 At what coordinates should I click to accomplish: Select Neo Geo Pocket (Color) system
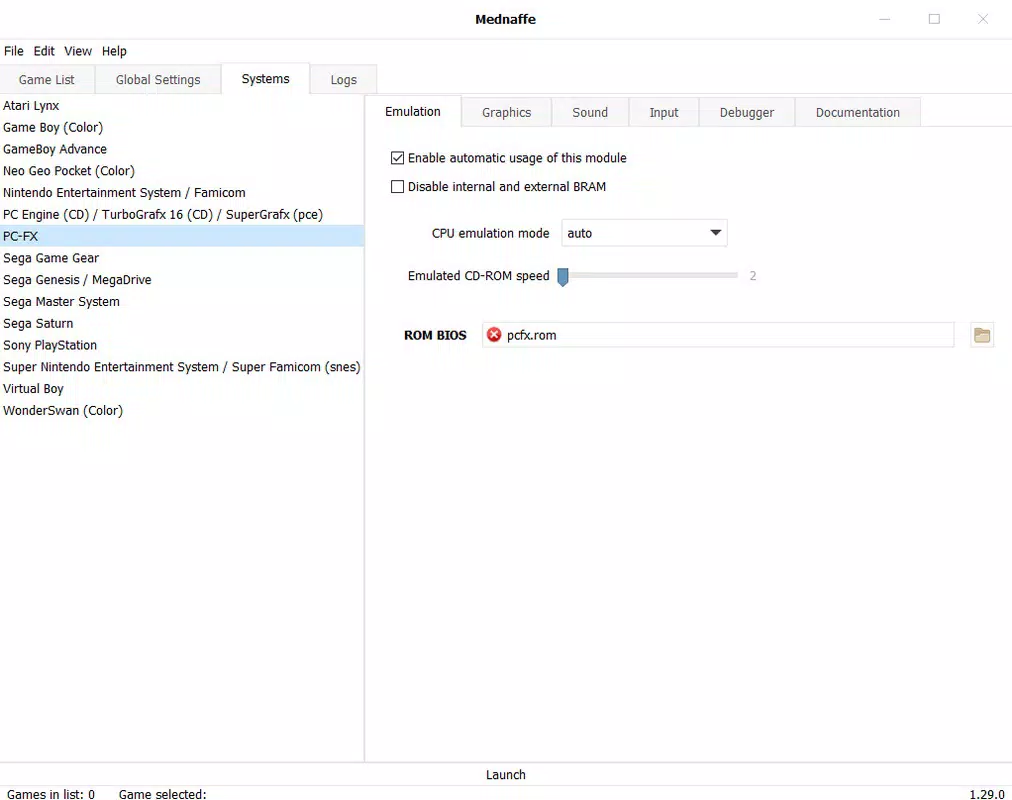(x=182, y=171)
